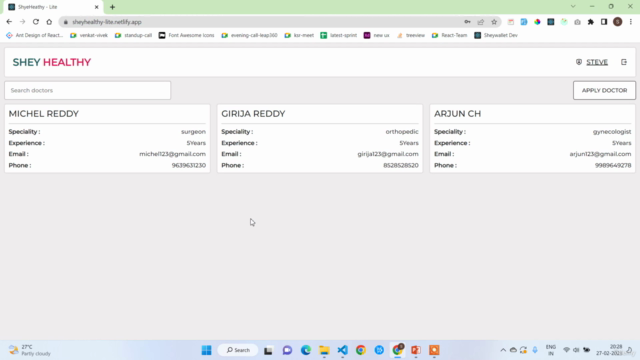Click the SHEY HEALTHY logo
This screenshot has height=360, width=640.
click(52, 62)
